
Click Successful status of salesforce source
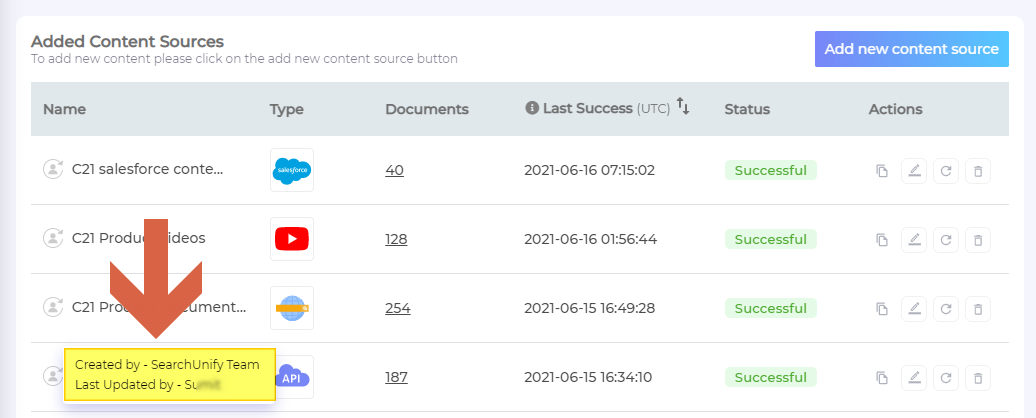pyautogui.click(x=770, y=171)
